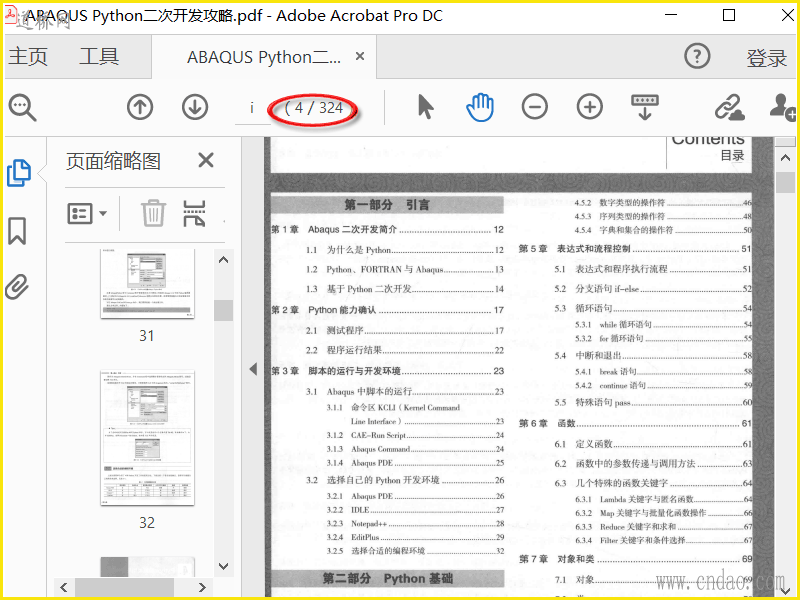Screen dimensions: 800x600
Task: Click the page thumbnails print pages icon
Action: (x=194, y=213)
